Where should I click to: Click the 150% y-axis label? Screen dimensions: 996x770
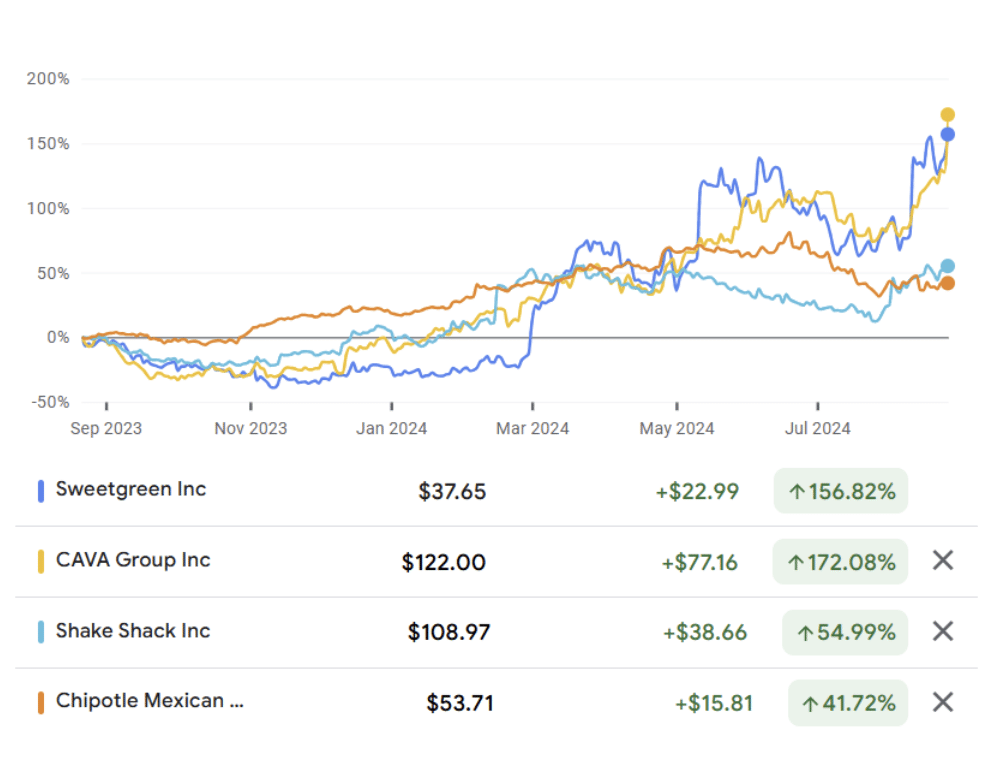point(48,144)
